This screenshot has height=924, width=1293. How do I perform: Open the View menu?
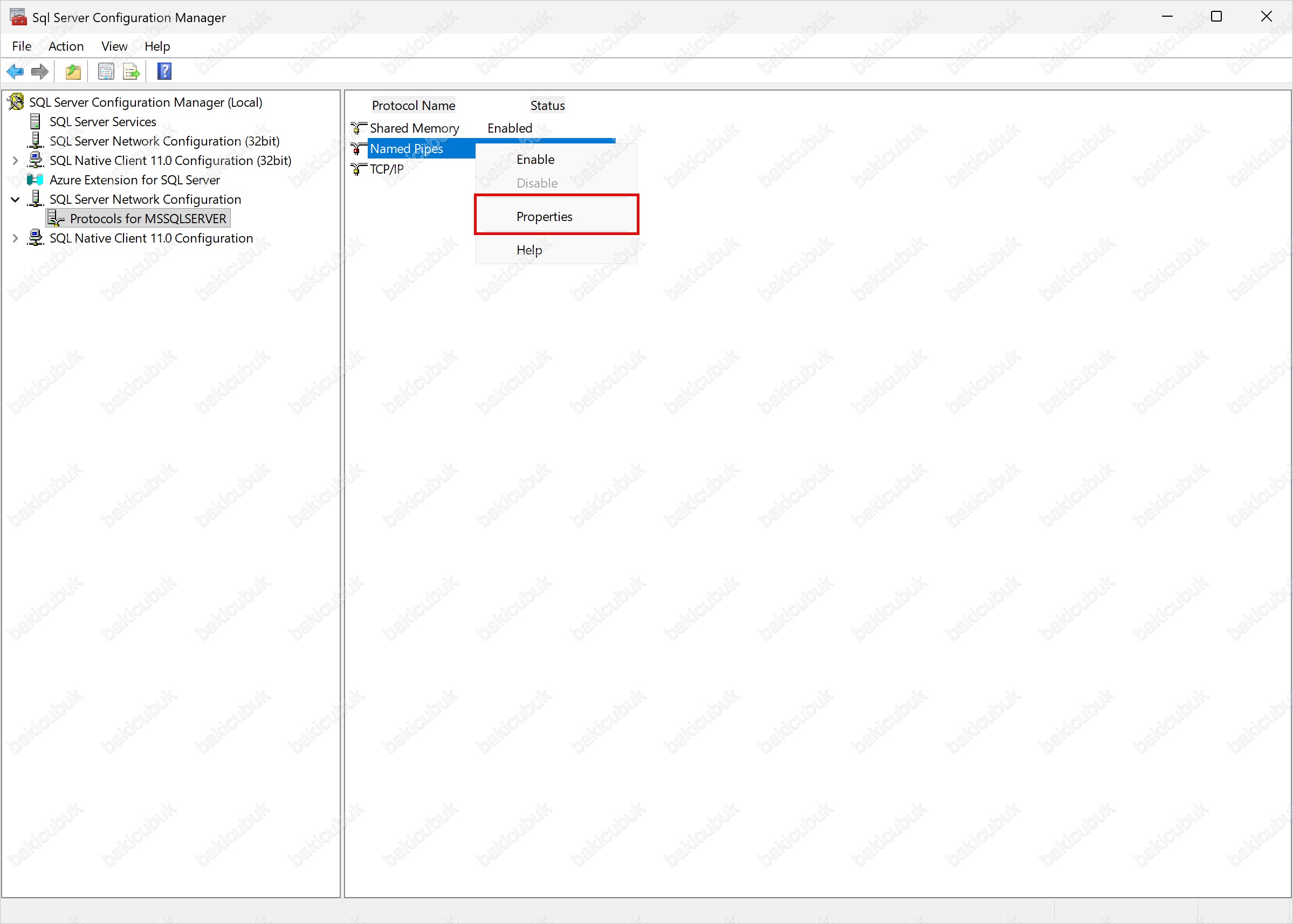pos(114,46)
